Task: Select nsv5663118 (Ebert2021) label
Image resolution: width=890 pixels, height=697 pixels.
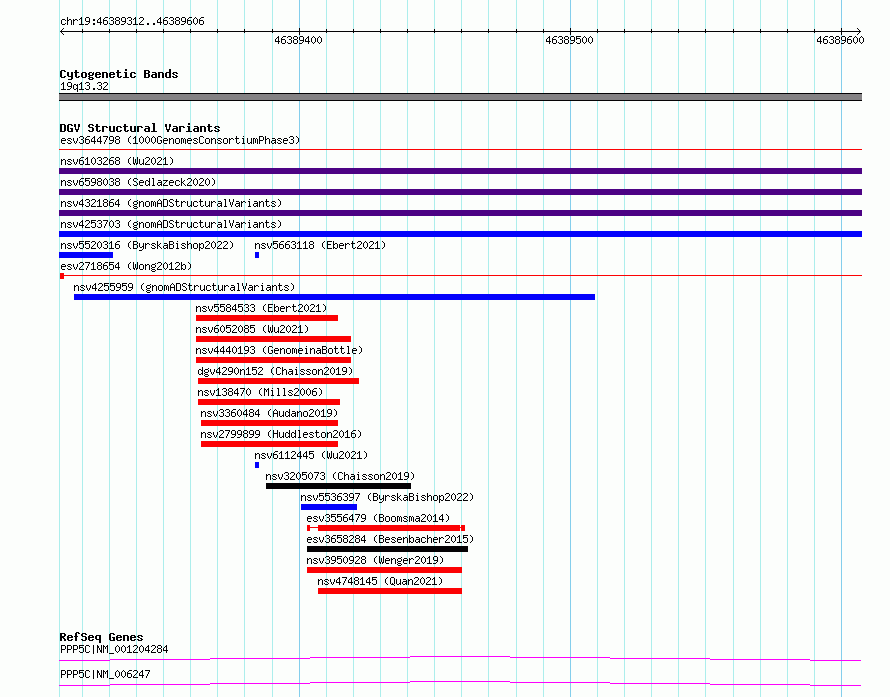Action: (320, 245)
